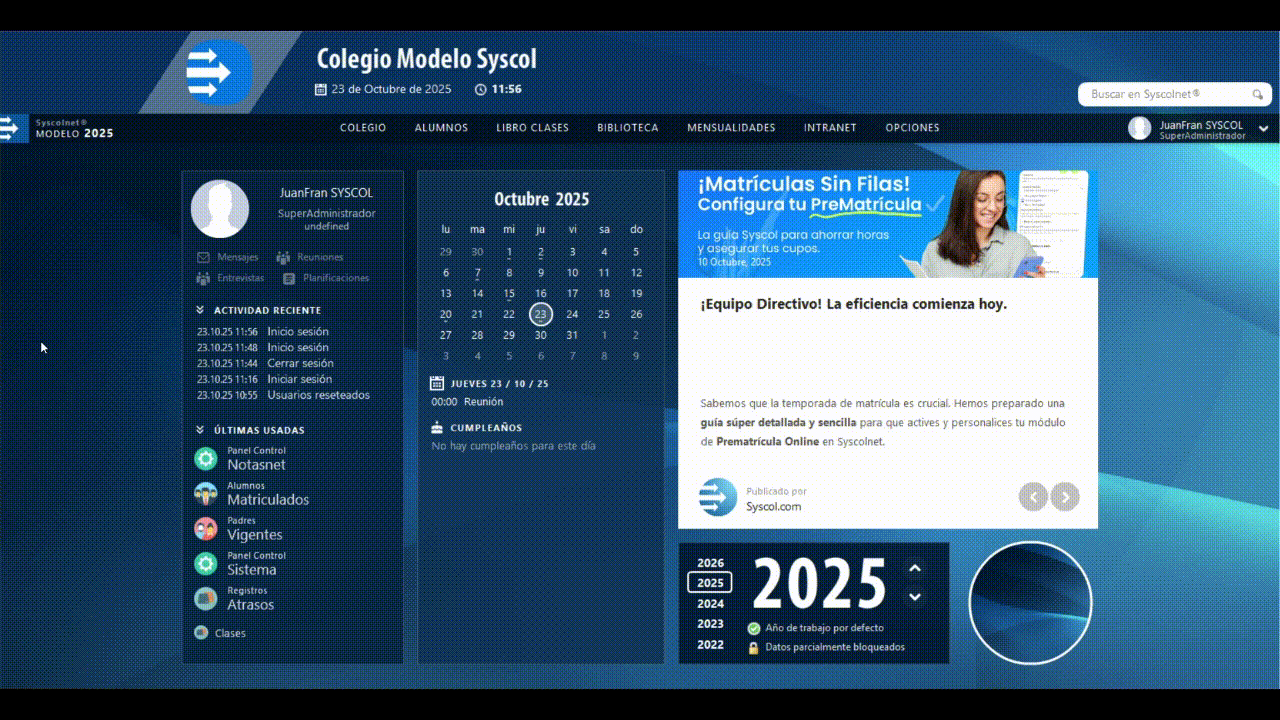Open the JuanFran profile picture in left panel

point(220,209)
